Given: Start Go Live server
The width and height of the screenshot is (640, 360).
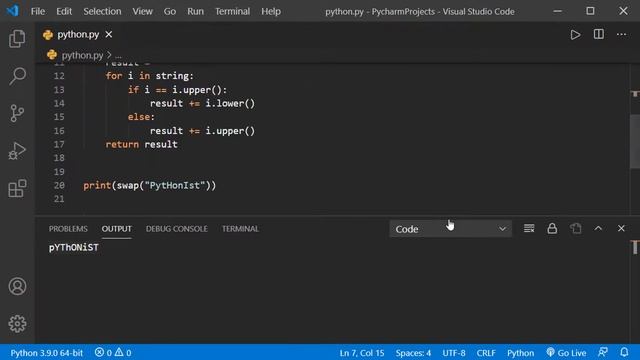Looking at the screenshot, I should click(x=566, y=353).
